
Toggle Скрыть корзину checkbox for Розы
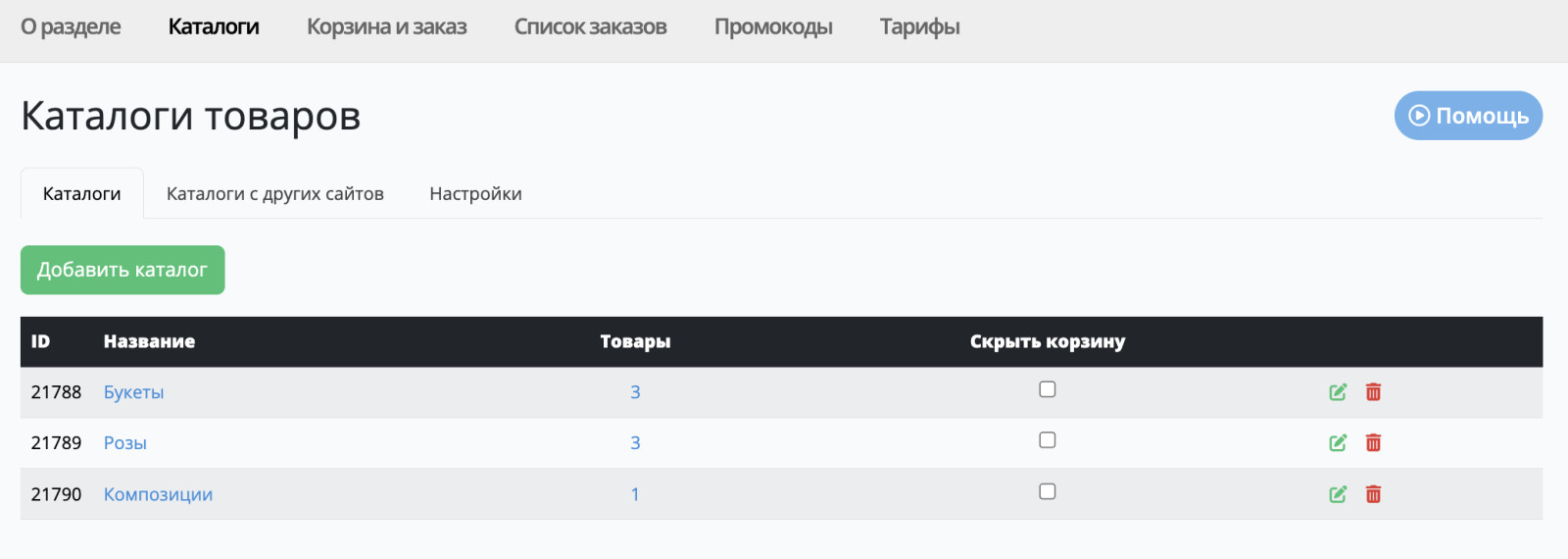(x=1048, y=440)
